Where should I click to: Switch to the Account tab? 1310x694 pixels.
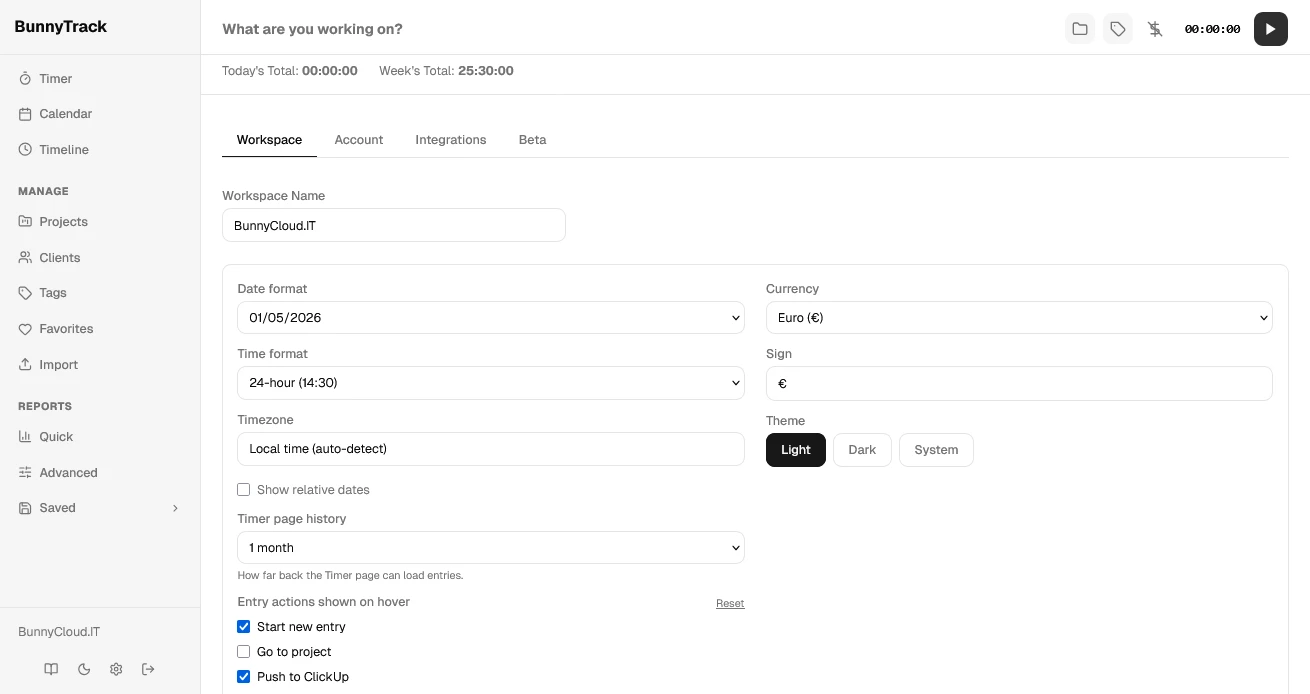(x=359, y=140)
